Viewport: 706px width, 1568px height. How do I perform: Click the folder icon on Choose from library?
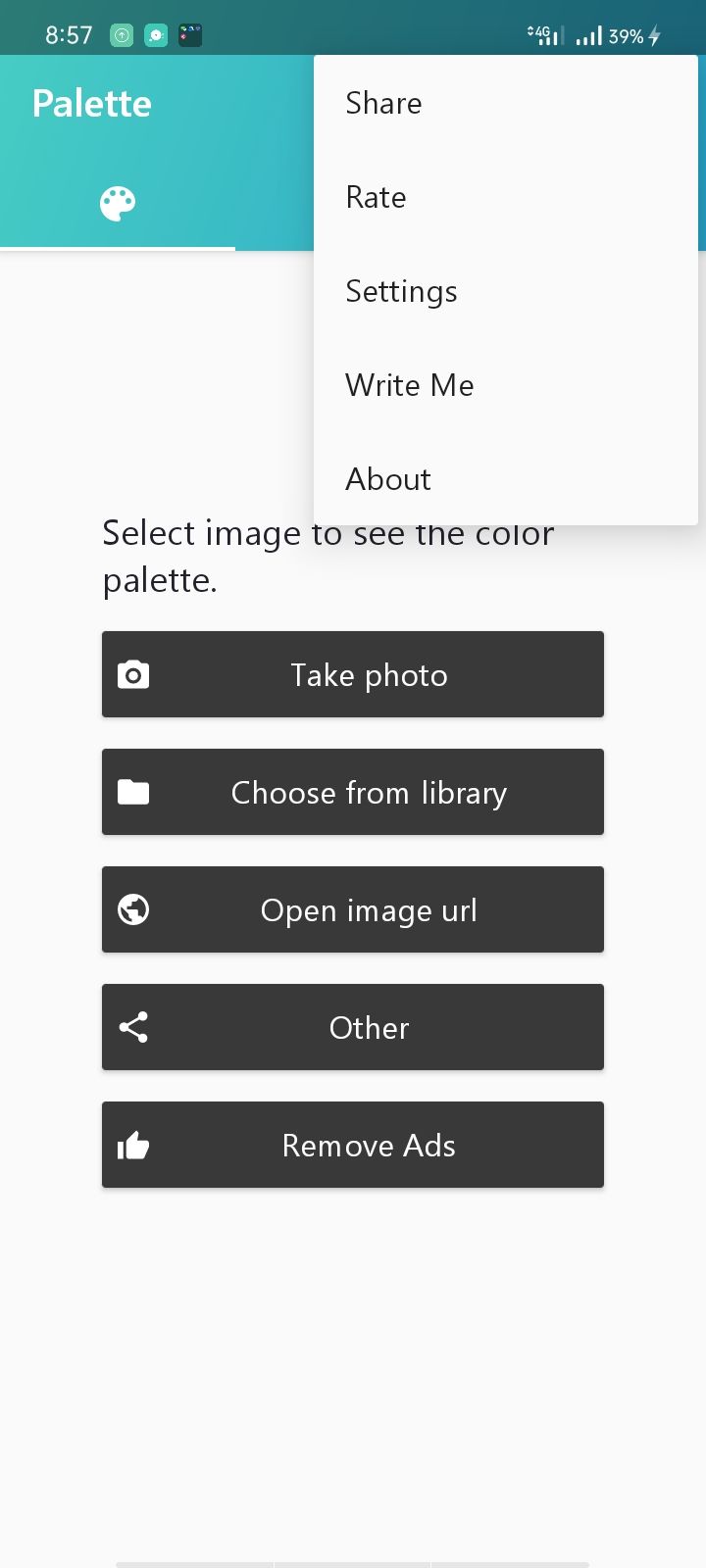tap(132, 792)
